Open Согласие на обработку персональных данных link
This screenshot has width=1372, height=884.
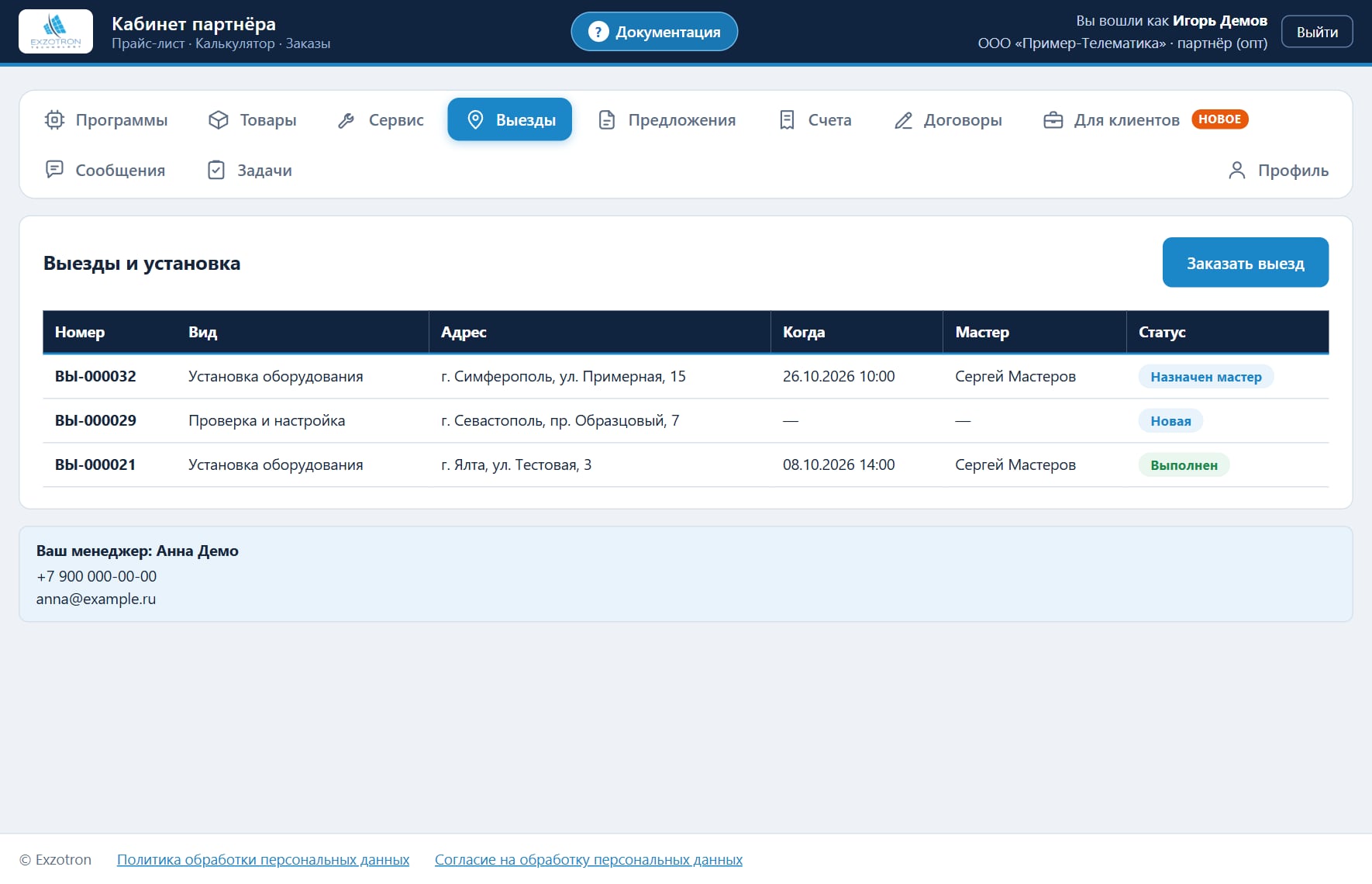coord(588,859)
